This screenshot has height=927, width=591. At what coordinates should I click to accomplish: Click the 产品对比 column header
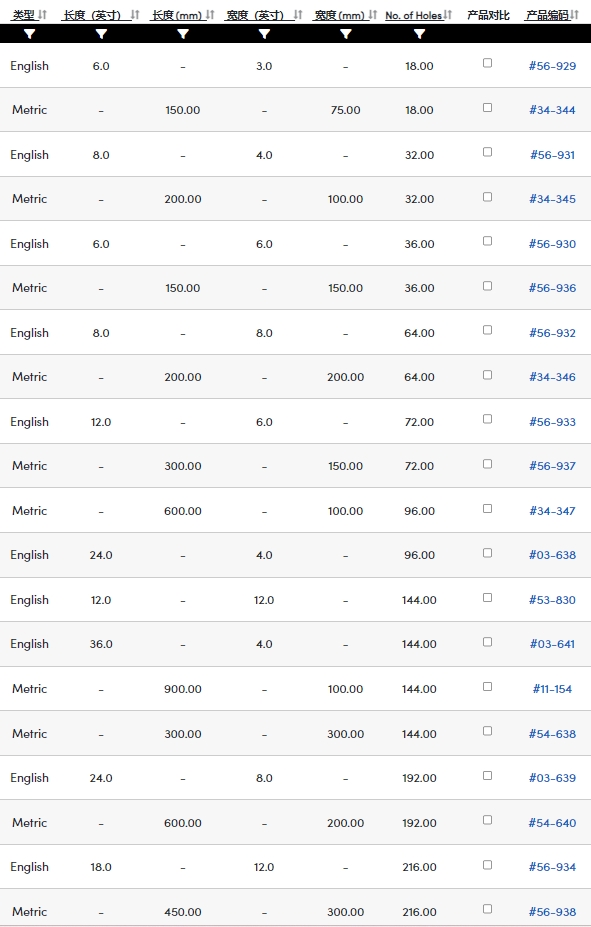(x=488, y=15)
